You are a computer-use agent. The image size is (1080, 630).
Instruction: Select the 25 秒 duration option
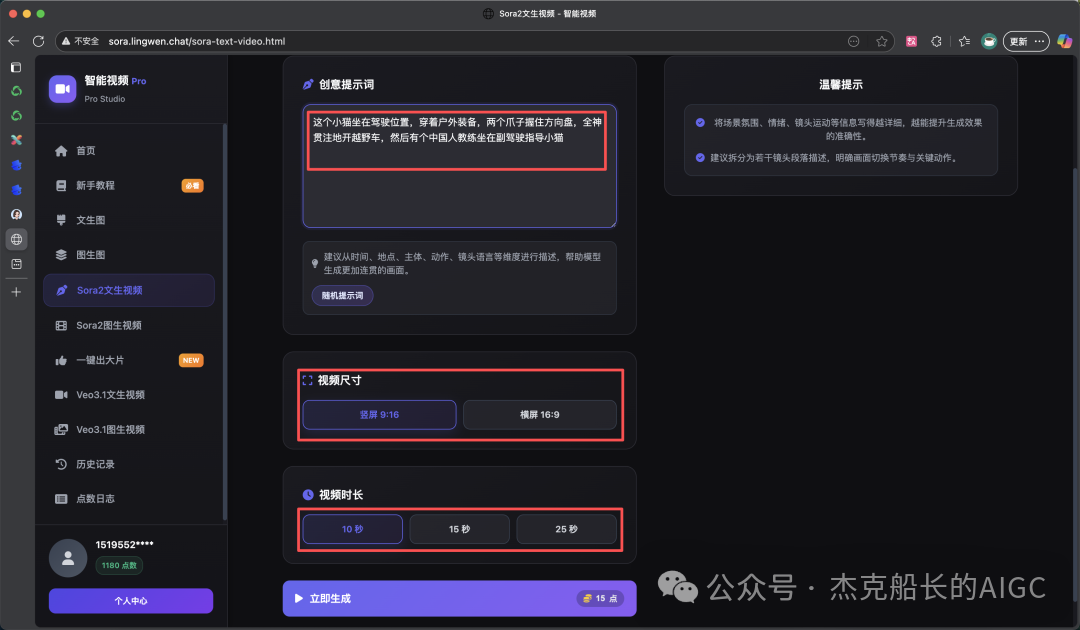pyautogui.click(x=567, y=529)
